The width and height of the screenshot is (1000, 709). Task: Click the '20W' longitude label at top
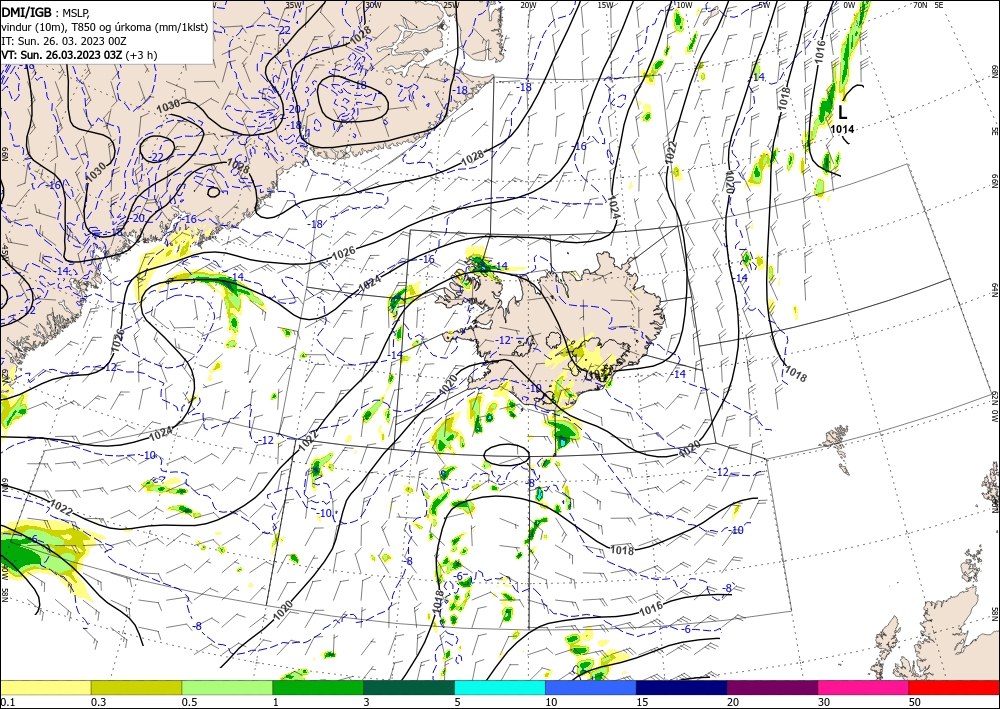click(x=528, y=5)
